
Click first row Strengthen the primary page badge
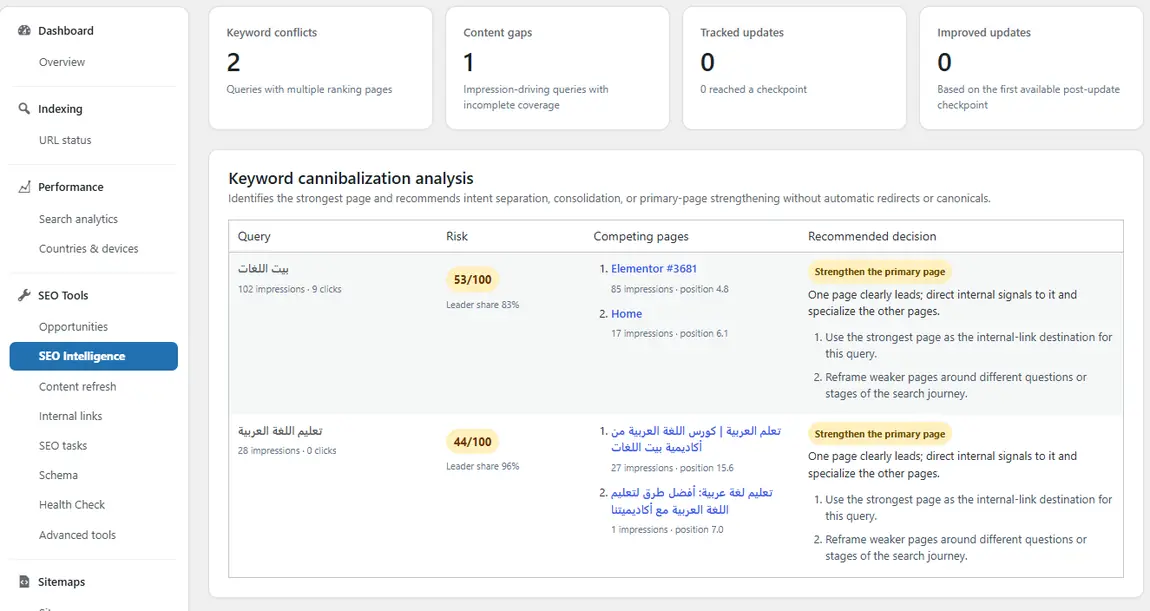(879, 271)
